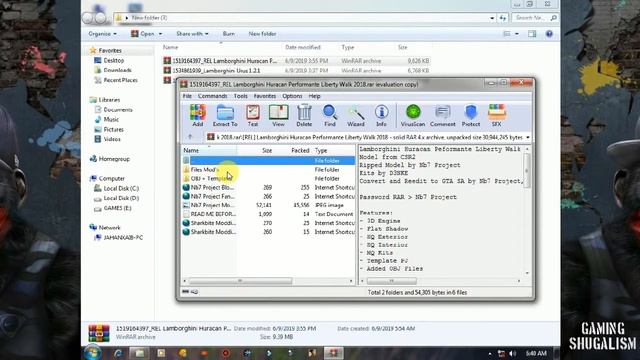640x360 pixels.
Task: Open WinRAR Tools menu
Action: tap(240, 96)
